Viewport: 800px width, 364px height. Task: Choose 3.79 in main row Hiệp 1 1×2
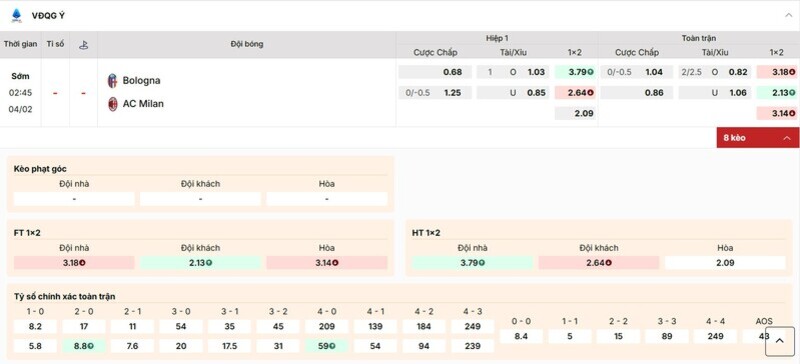point(575,72)
